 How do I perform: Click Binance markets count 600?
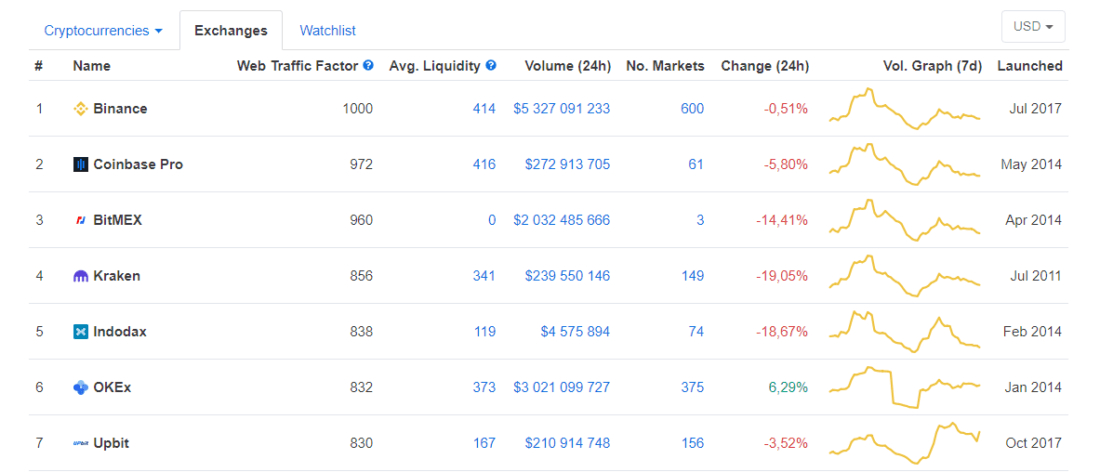pyautogui.click(x=692, y=109)
